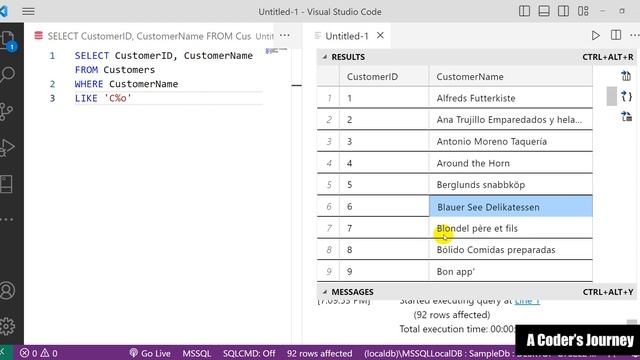The width and height of the screenshot is (640, 360).
Task: Open the hamburger application menu
Action: click(28, 11)
